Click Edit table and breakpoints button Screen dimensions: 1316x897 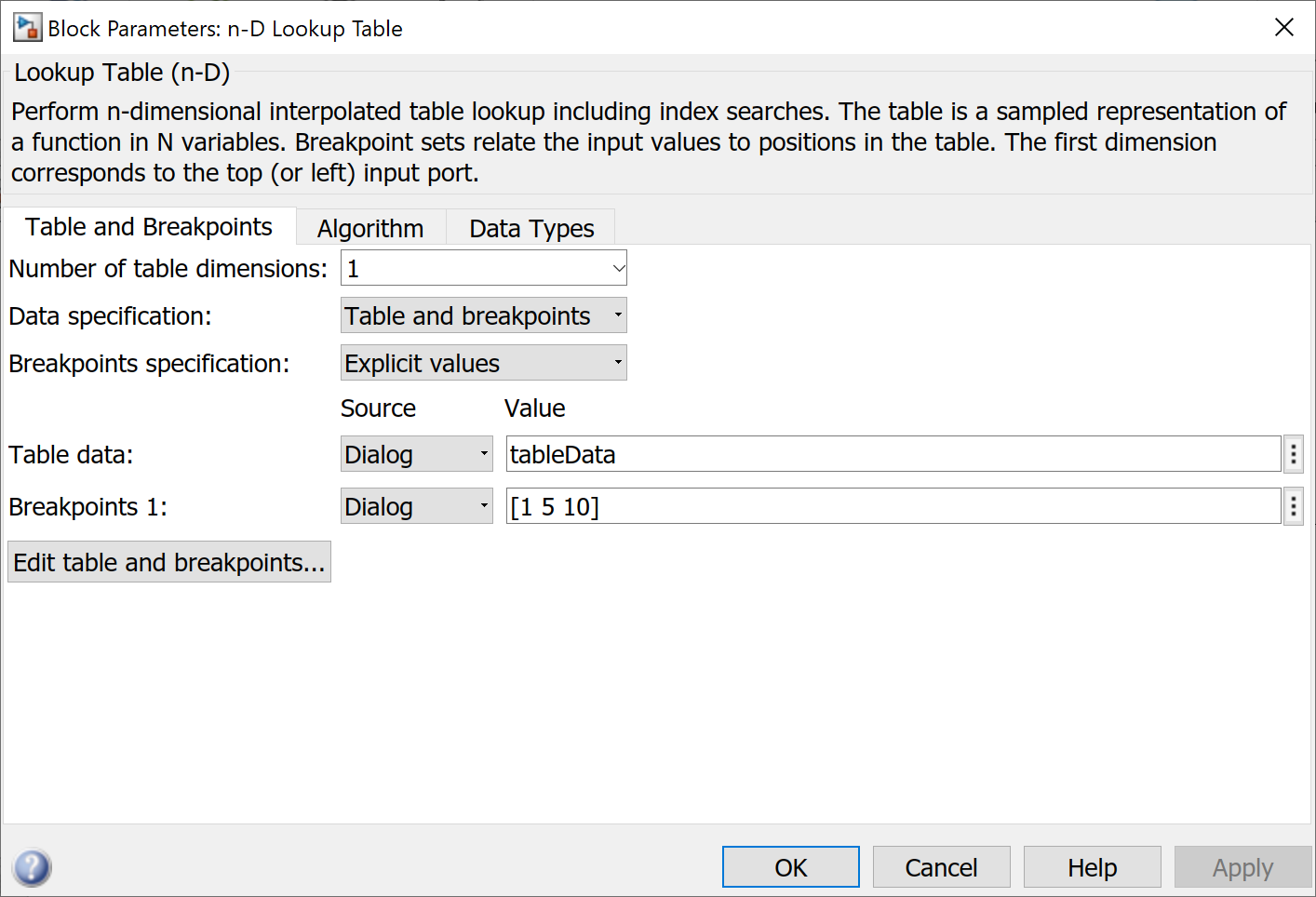point(168,561)
